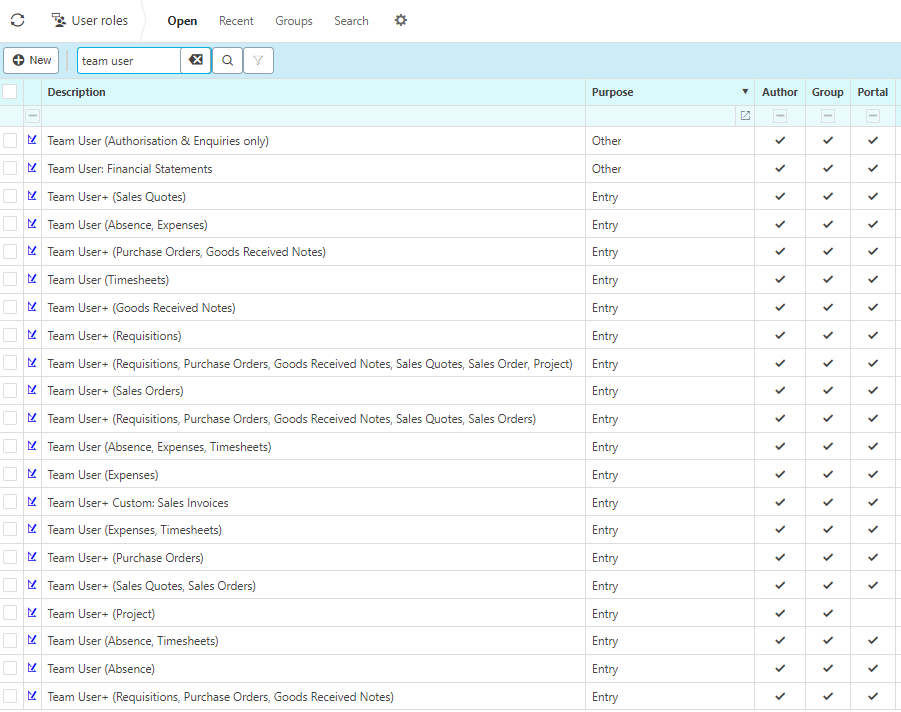Open edit icon for Team User (Expenses, Timesheets)
The width and height of the screenshot is (901, 712).
(x=32, y=529)
